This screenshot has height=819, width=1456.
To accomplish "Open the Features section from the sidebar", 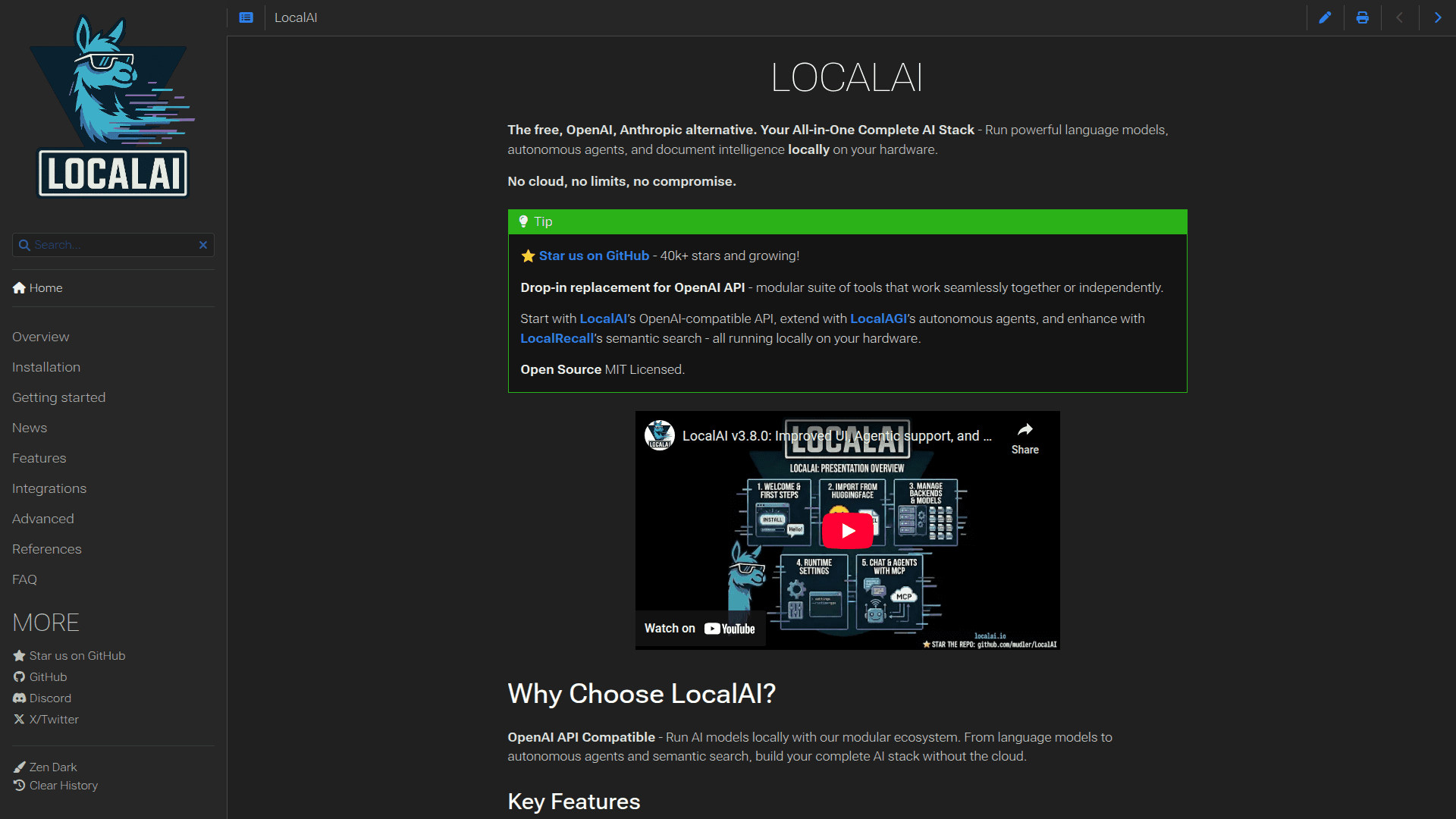I will (39, 458).
